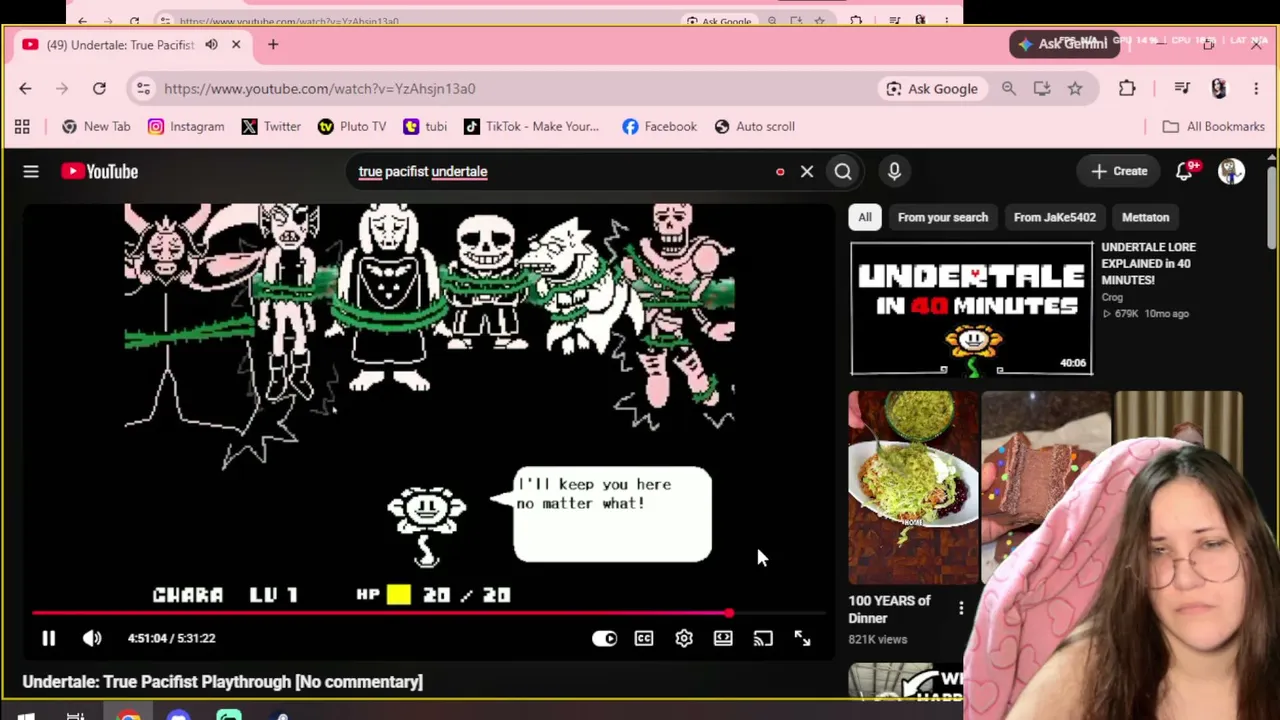Image resolution: width=1280 pixels, height=720 pixels.
Task: Click Ask Google in the address bar
Action: (x=932, y=89)
